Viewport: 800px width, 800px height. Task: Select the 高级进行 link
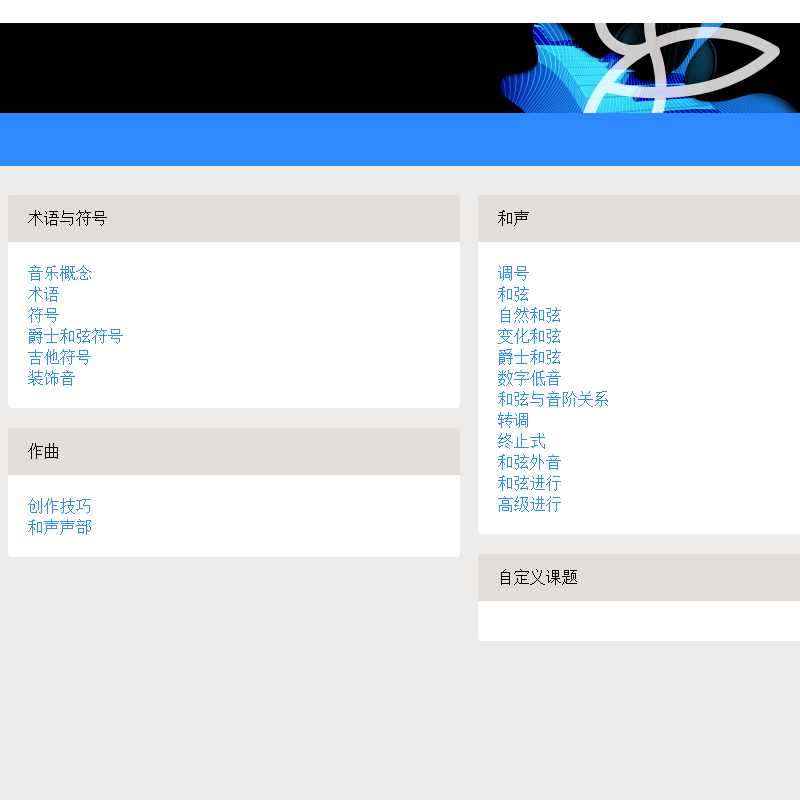pos(529,504)
